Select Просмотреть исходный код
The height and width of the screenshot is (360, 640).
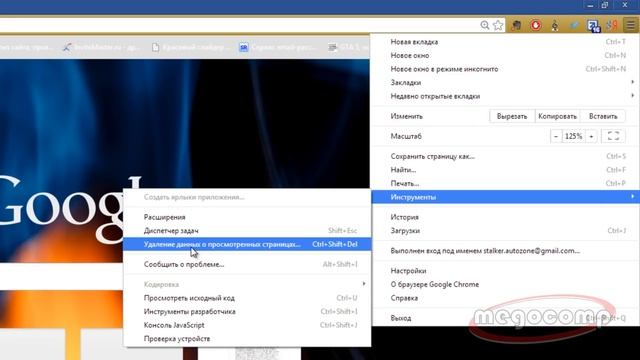247,298
